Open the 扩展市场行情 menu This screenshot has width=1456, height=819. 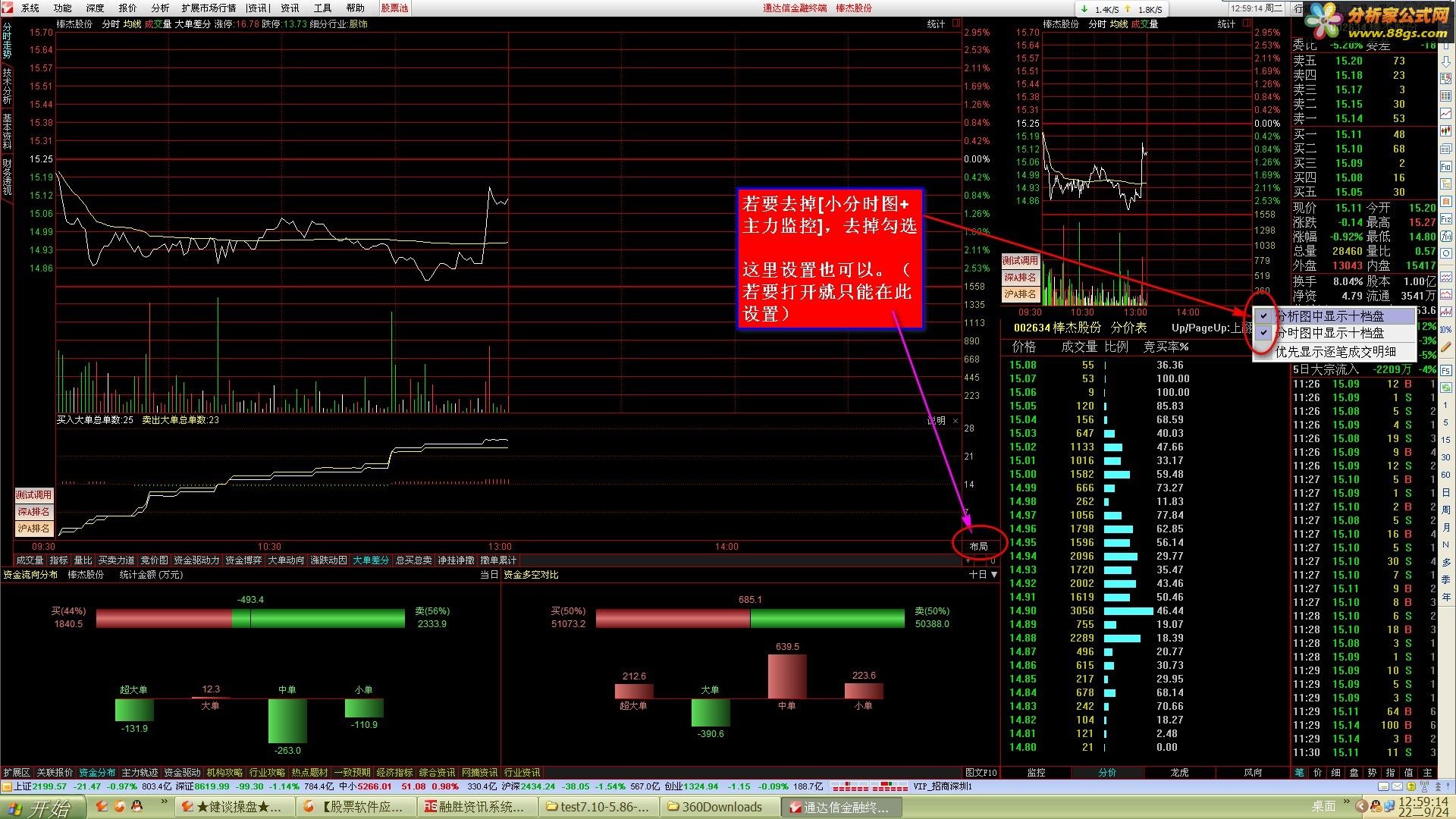tap(209, 8)
